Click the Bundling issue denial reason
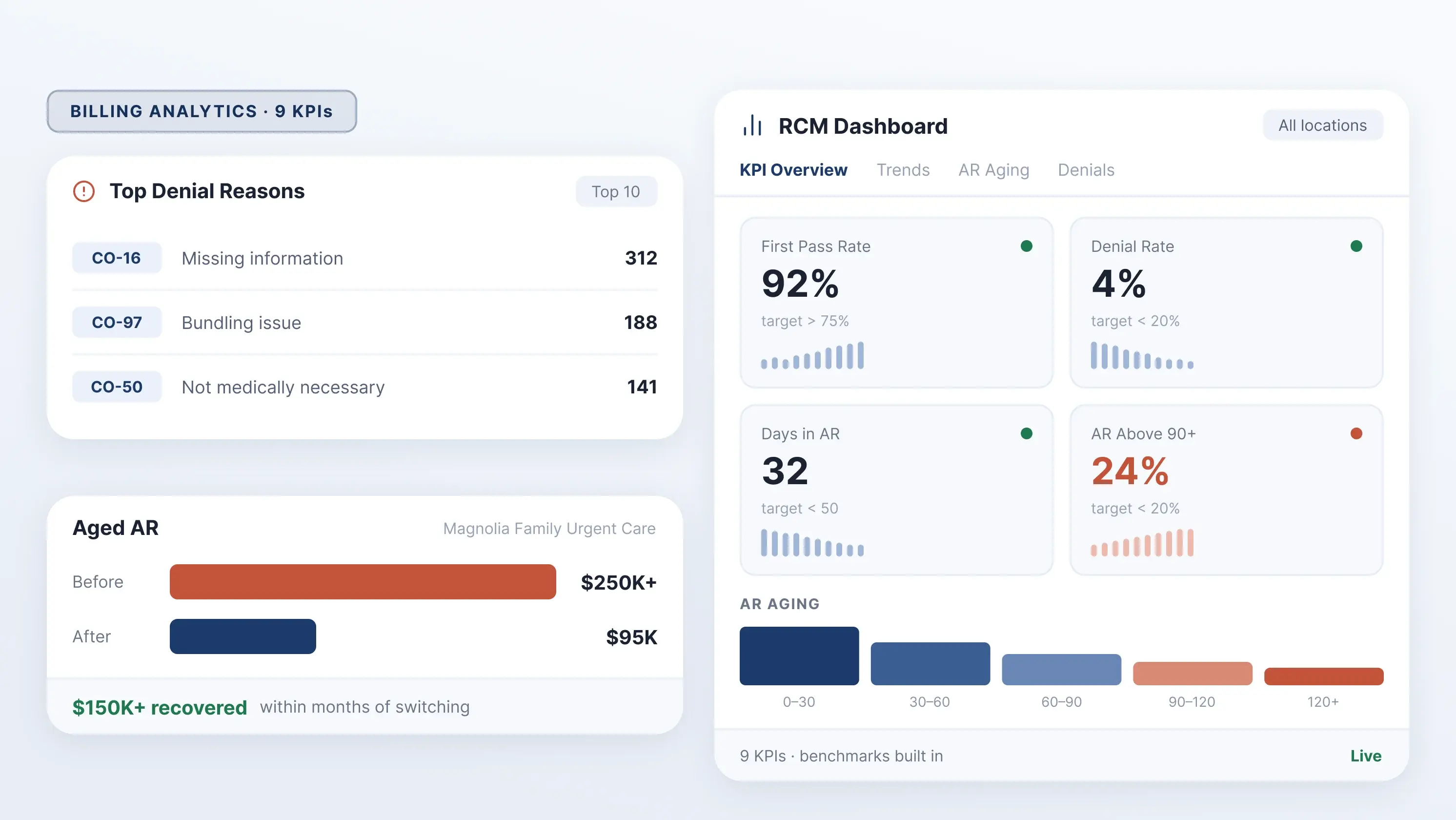The width and height of the screenshot is (1456, 820). tap(242, 323)
